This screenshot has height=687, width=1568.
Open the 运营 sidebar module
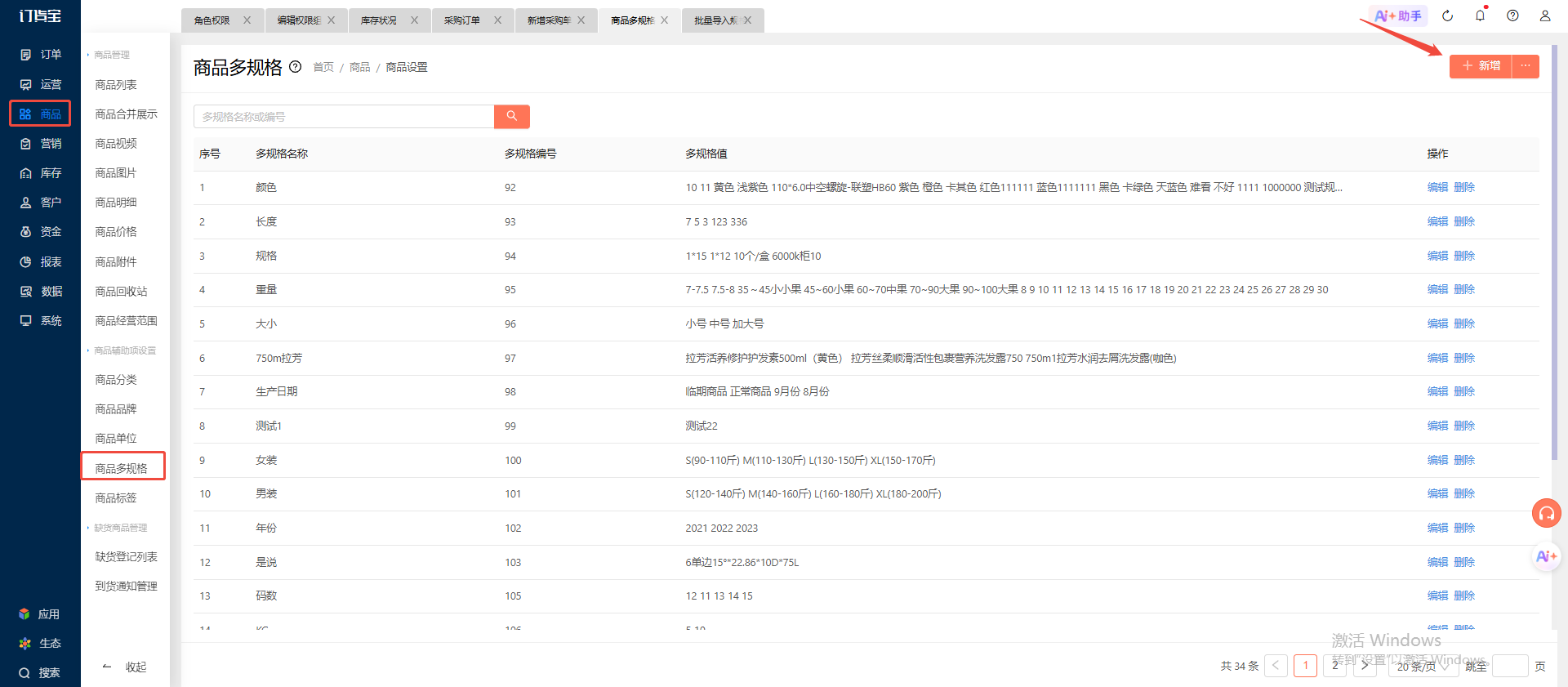40,84
